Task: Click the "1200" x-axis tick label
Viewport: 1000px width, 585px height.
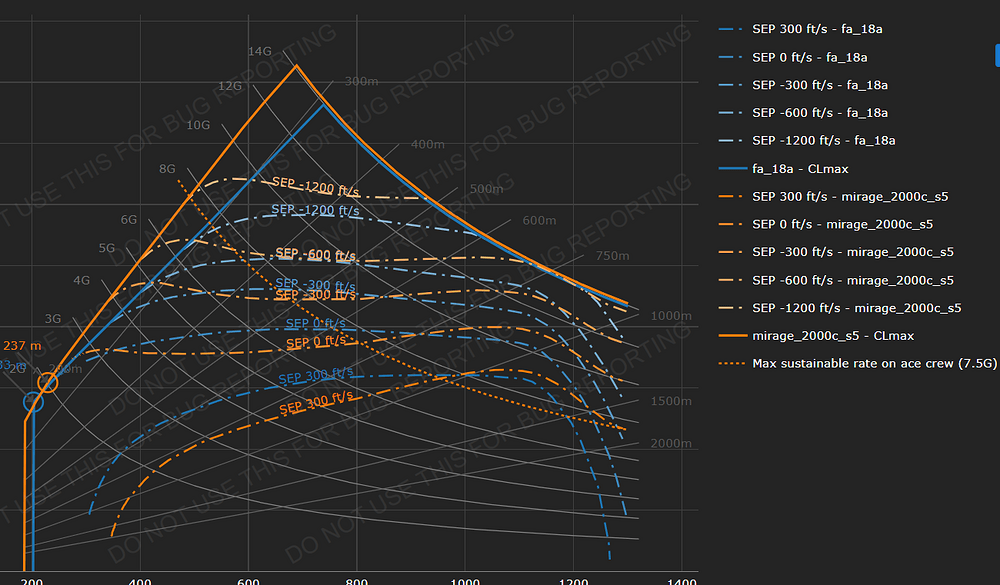Action: point(573,581)
